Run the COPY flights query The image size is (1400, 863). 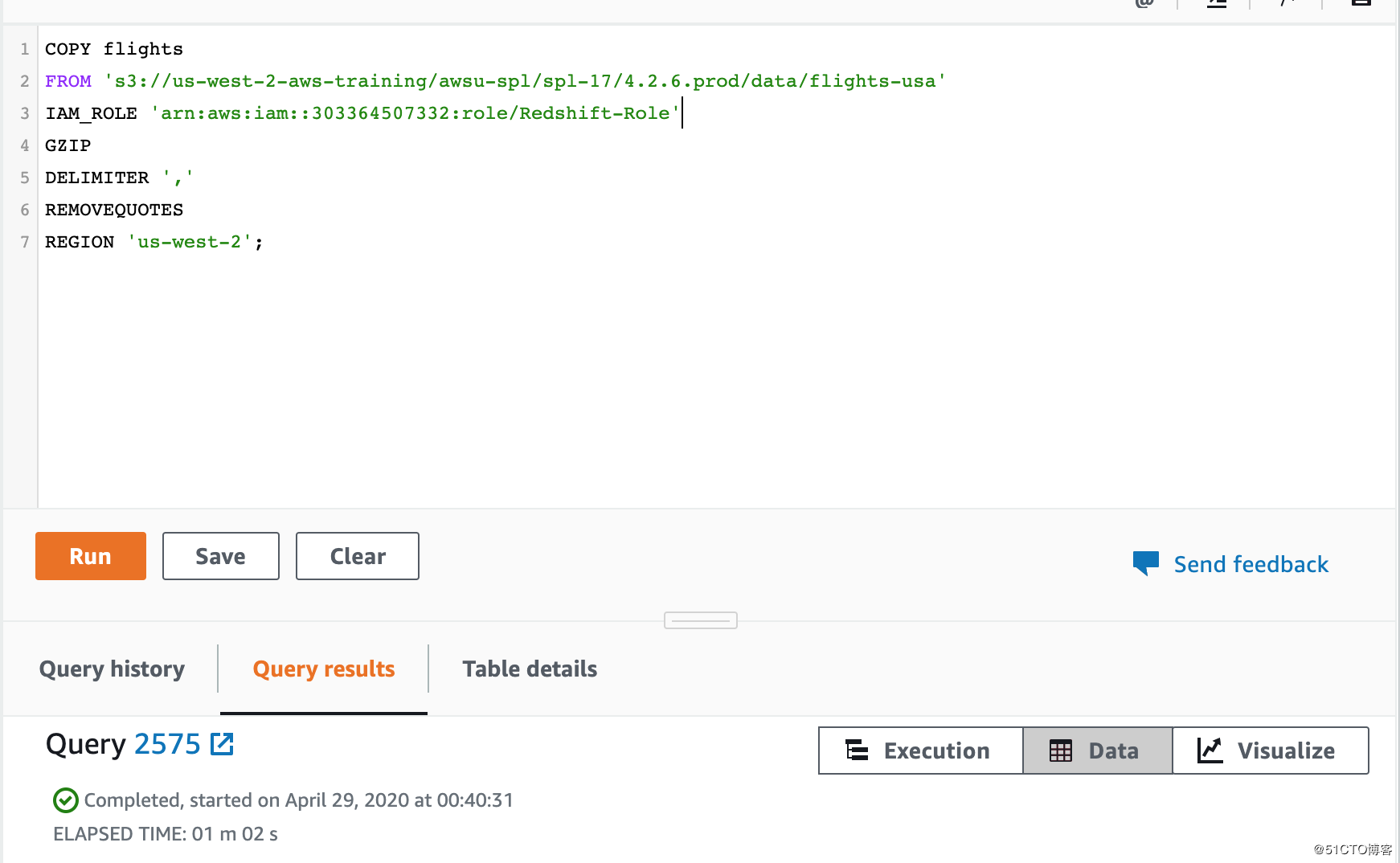[x=91, y=556]
